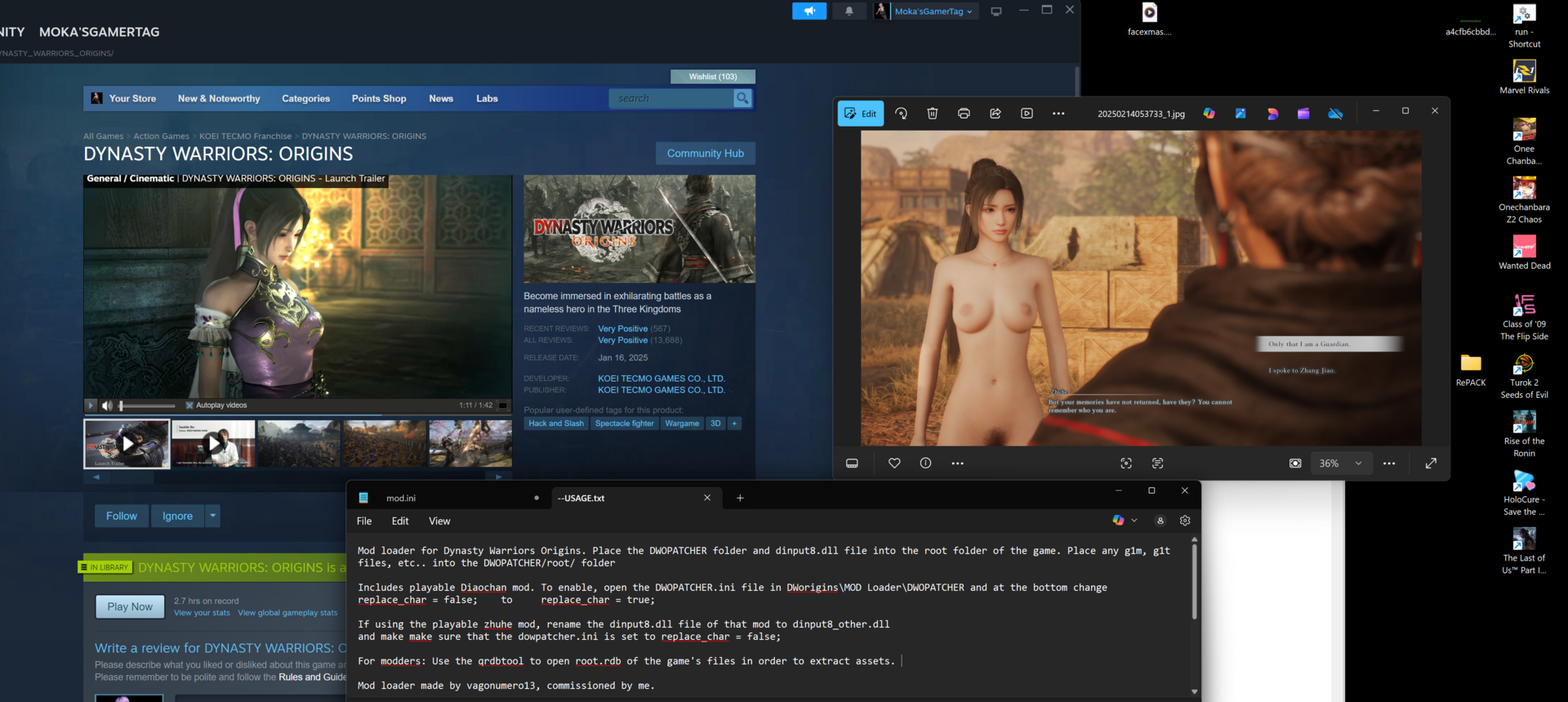
Task: Select the second video thumbnail
Action: [x=213, y=444]
